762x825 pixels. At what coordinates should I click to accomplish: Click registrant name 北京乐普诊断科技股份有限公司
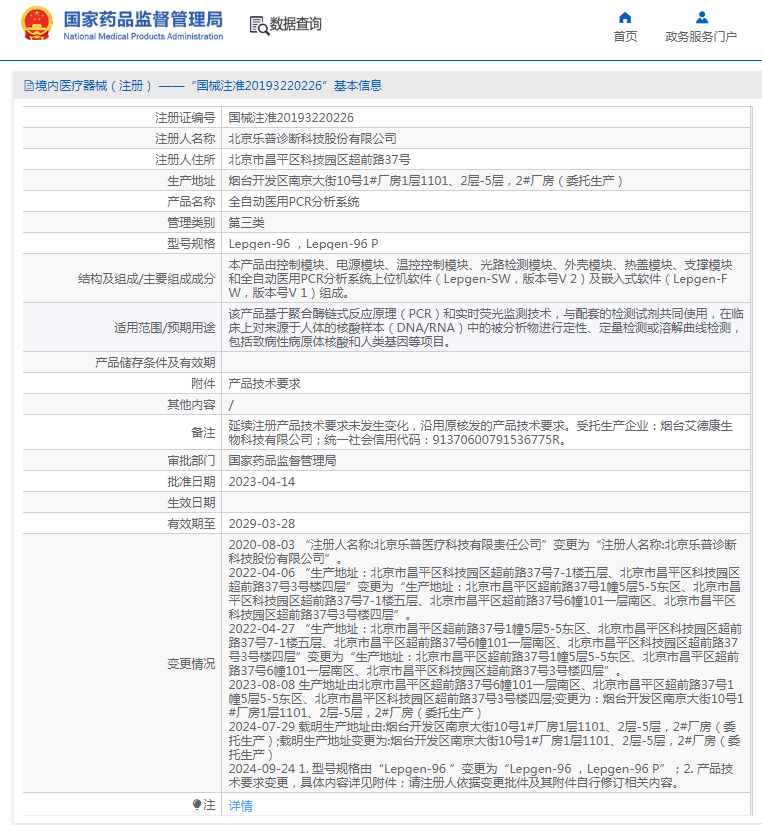(x=313, y=139)
